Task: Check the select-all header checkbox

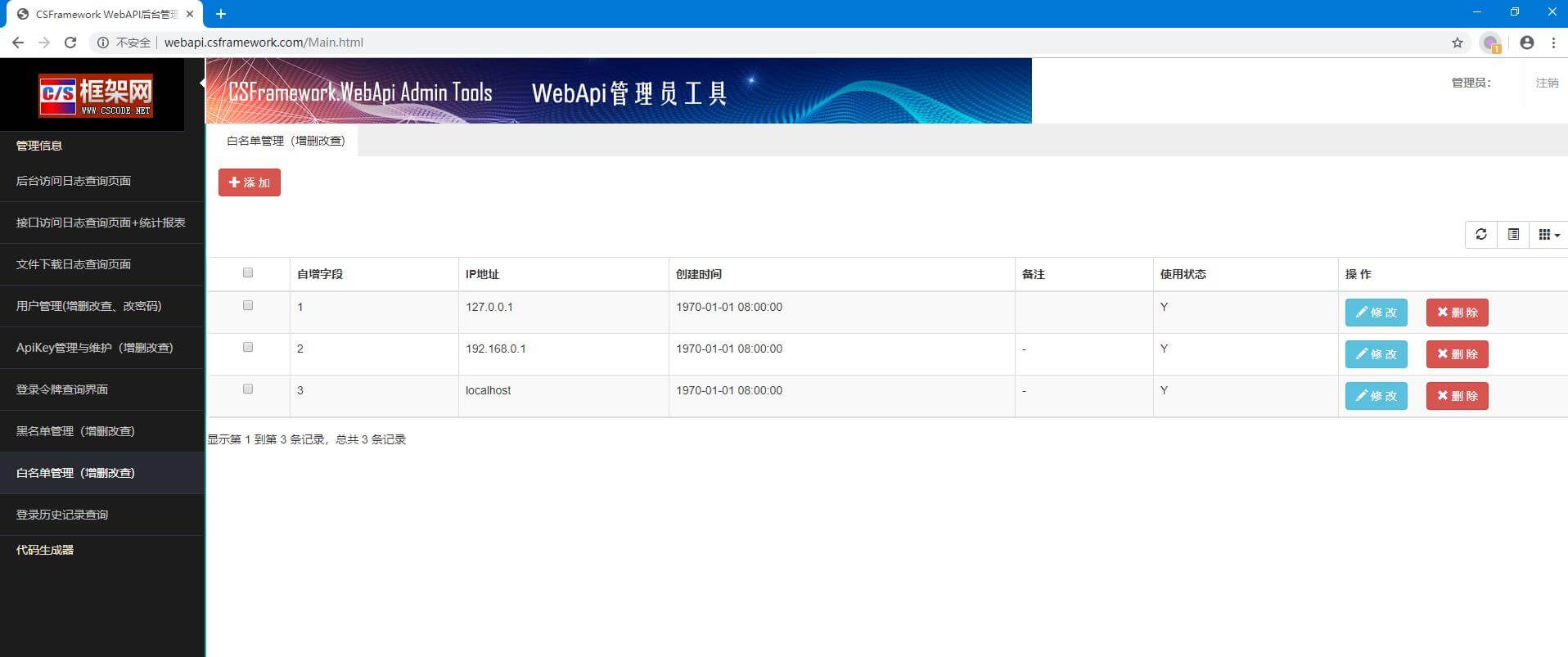Action: click(248, 273)
